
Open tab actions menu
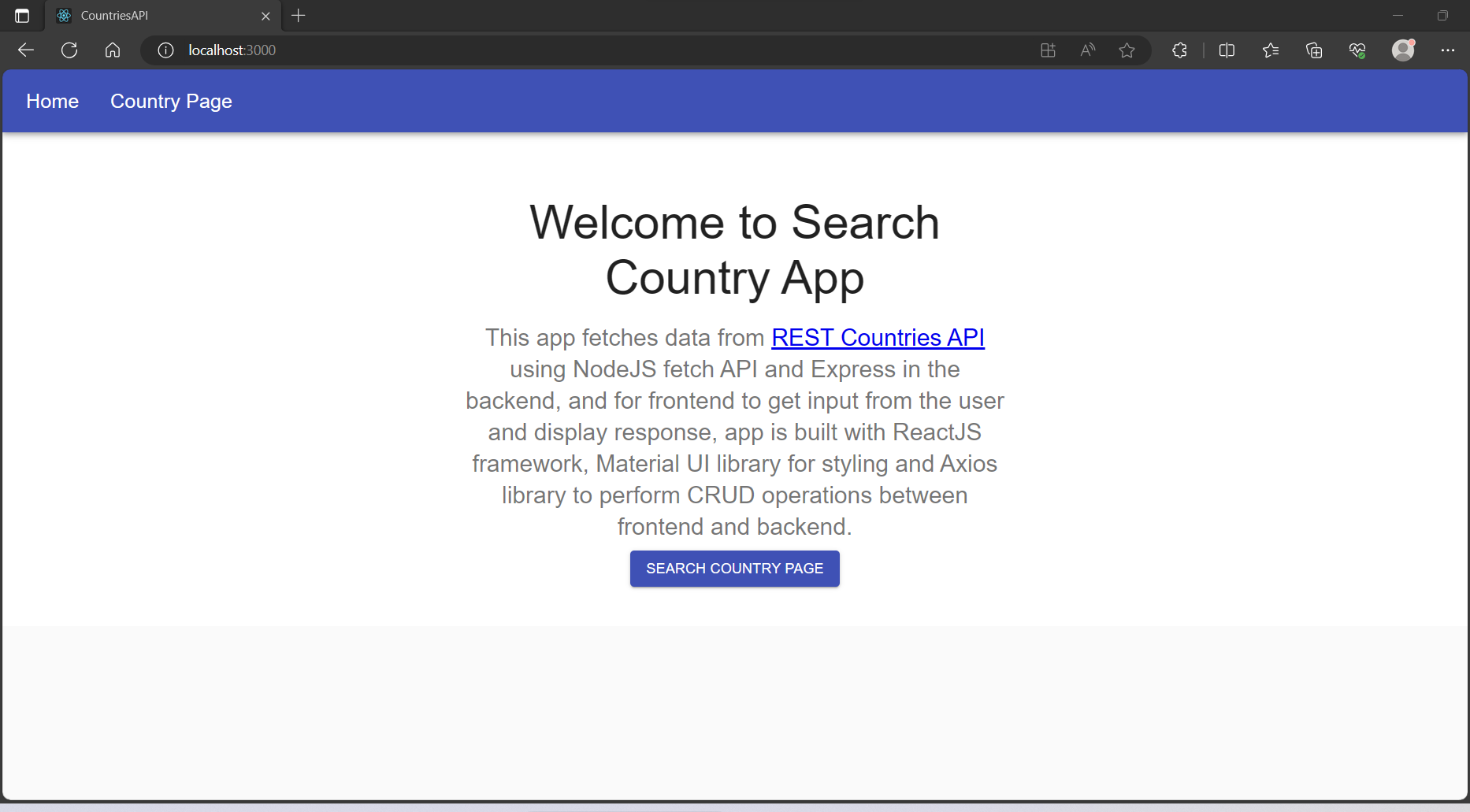click(22, 15)
